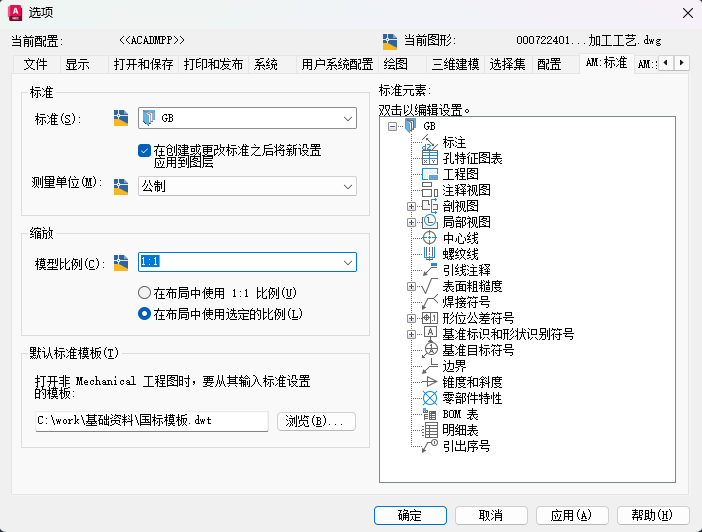Click the 工程图 drawing icon
The width and height of the screenshot is (702, 532).
[430, 174]
